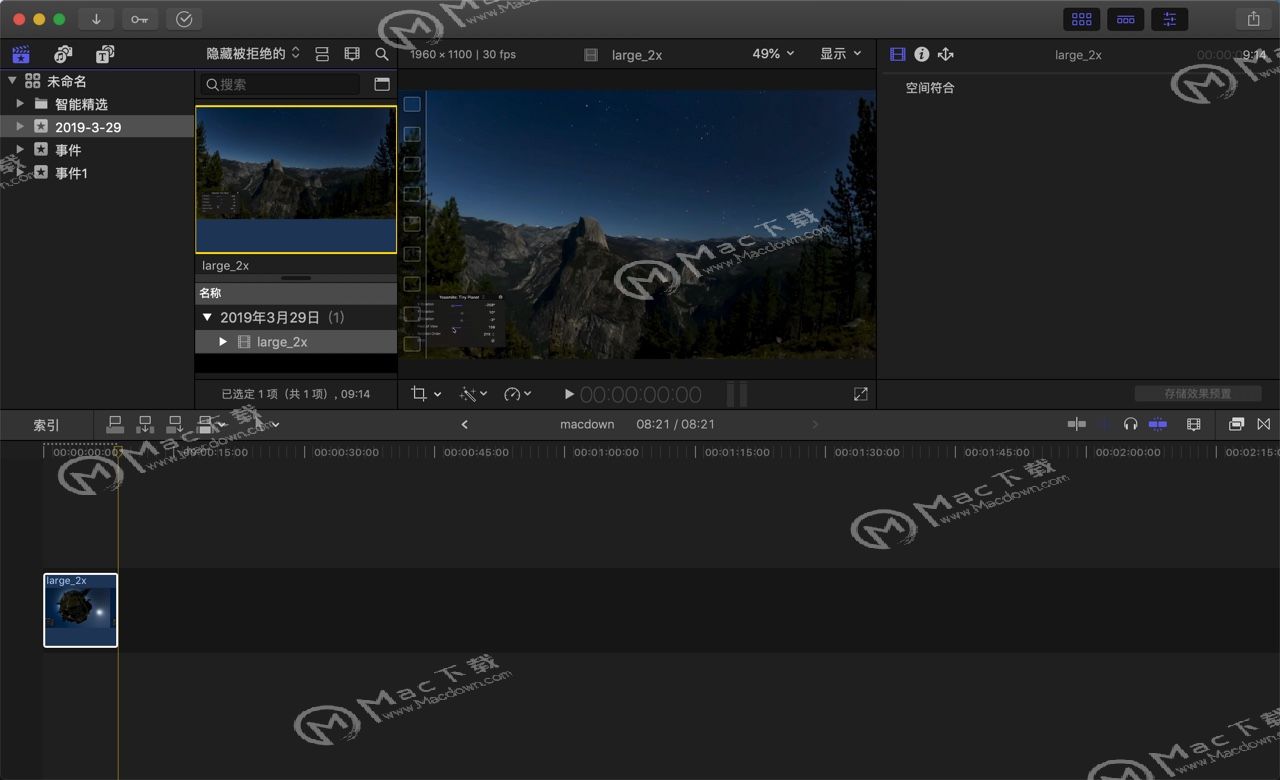Select the 2019-3-29 event row
The height and width of the screenshot is (780, 1280).
97,127
